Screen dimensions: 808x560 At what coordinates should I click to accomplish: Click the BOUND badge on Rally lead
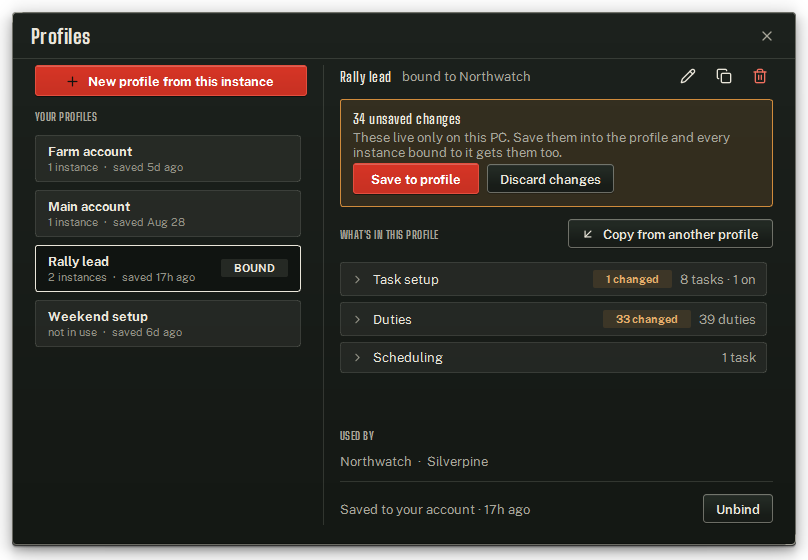pos(255,268)
